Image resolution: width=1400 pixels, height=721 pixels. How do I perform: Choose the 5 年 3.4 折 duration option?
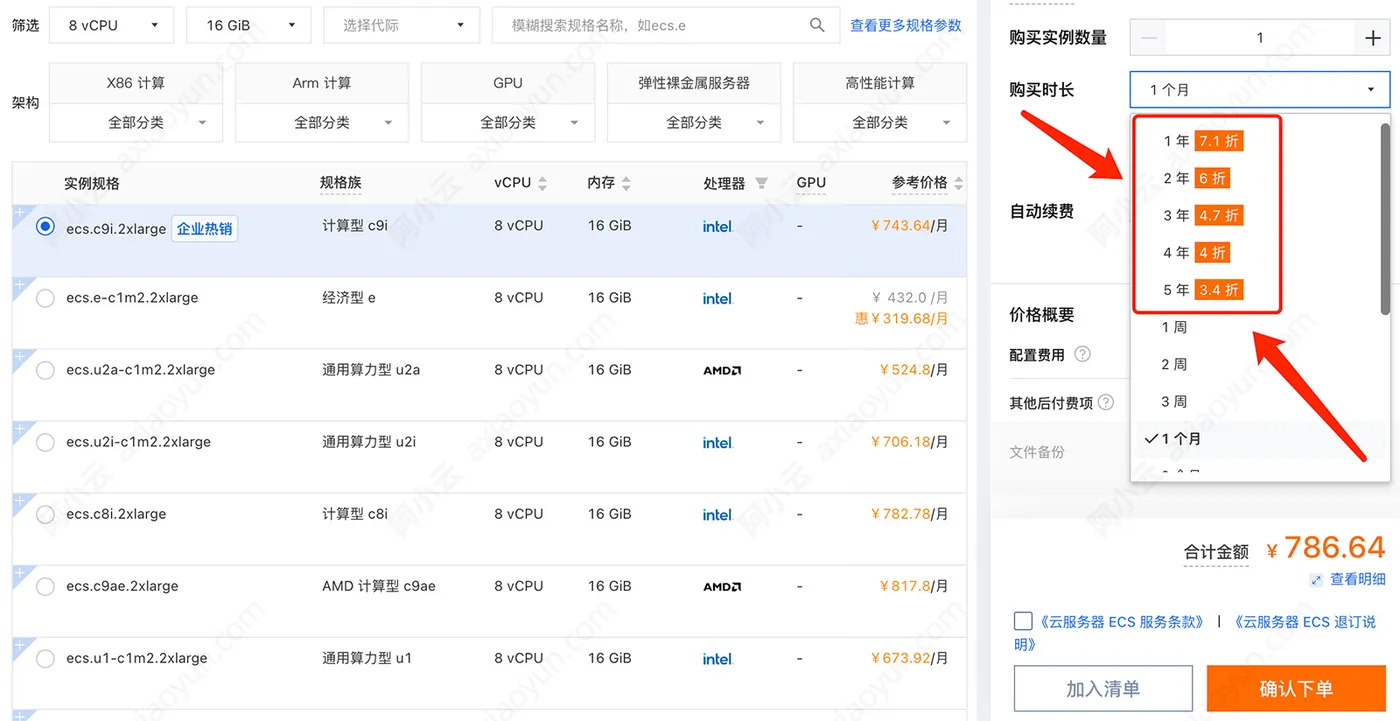pos(1205,290)
